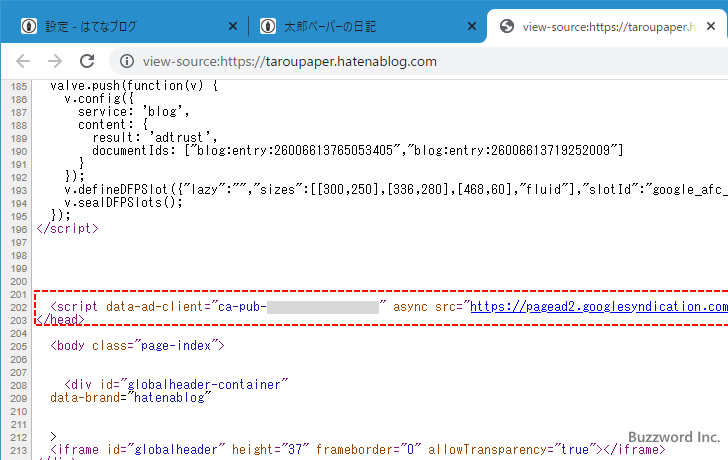The height and width of the screenshot is (460, 728).
Task: View site information icon in address bar
Action: [x=127, y=61]
